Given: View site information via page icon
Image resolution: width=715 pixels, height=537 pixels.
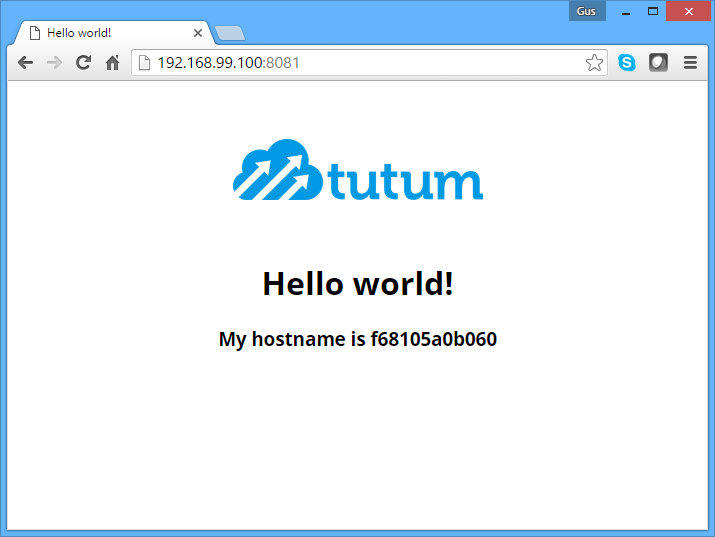Looking at the screenshot, I should click(x=144, y=63).
